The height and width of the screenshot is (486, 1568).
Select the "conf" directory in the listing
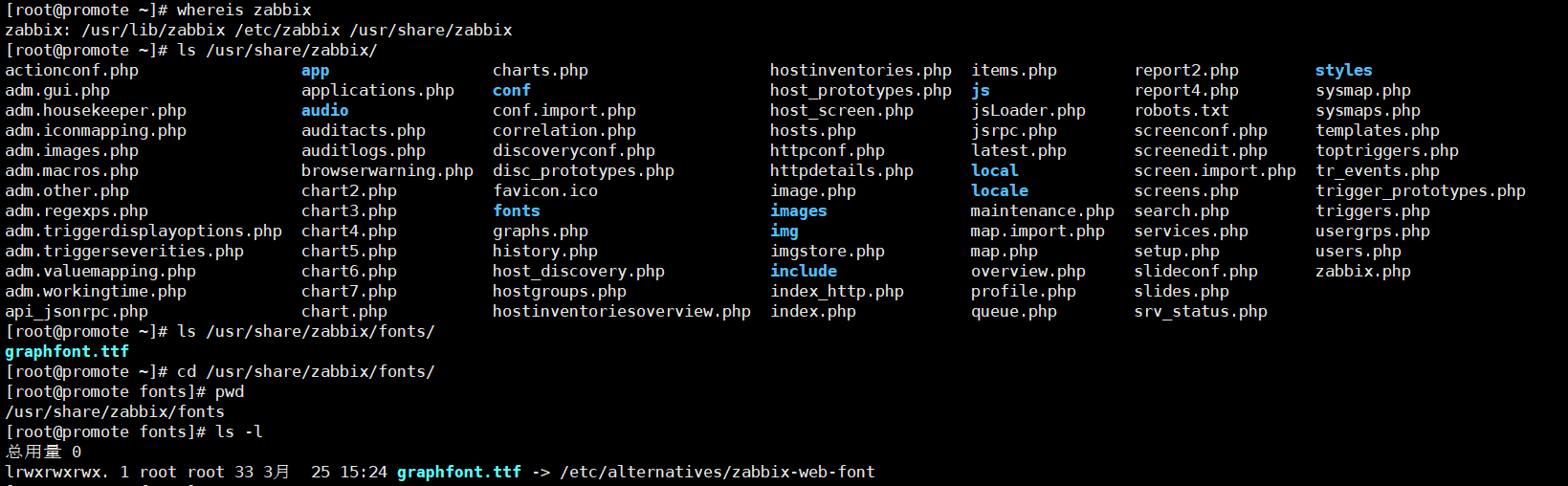tap(511, 91)
